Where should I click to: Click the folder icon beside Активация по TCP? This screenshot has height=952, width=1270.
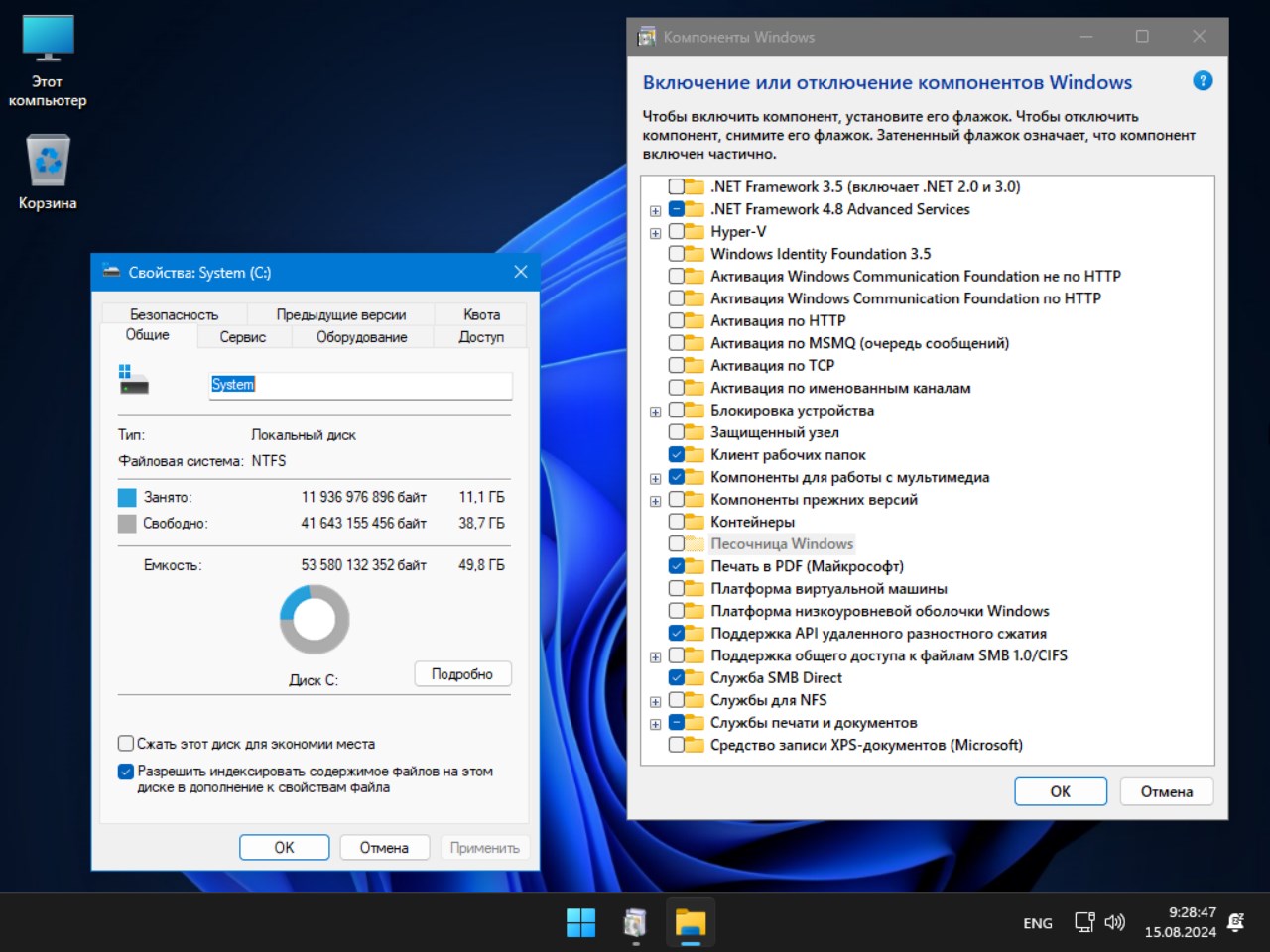[695, 365]
